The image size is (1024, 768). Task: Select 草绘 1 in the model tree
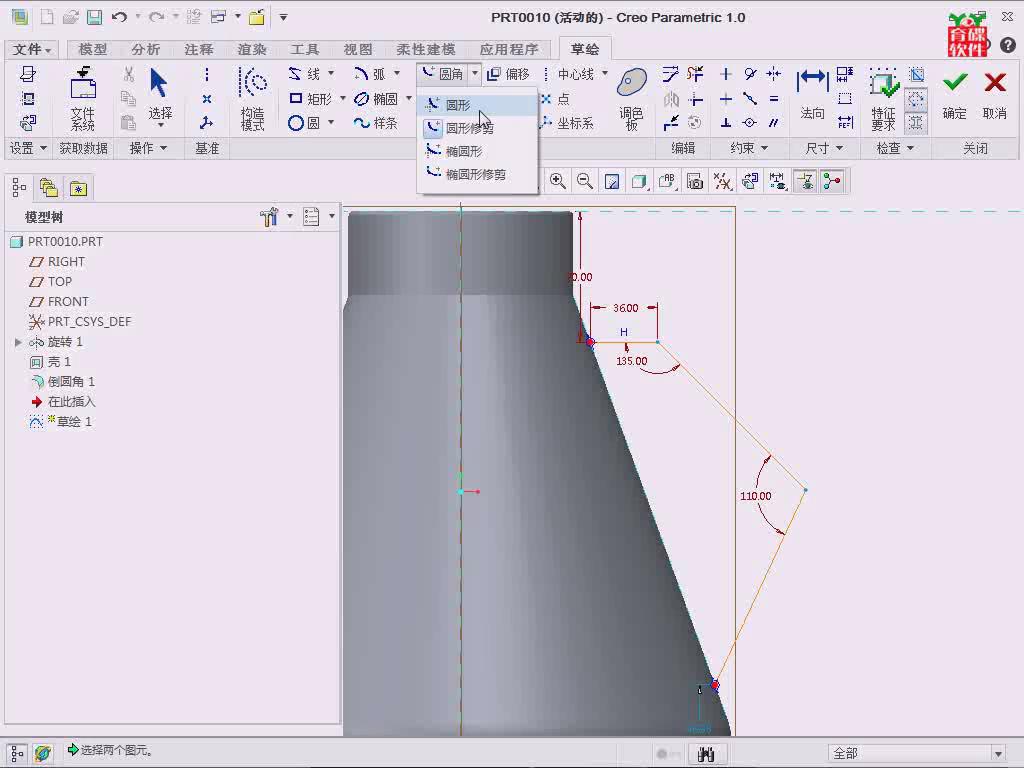point(60,422)
